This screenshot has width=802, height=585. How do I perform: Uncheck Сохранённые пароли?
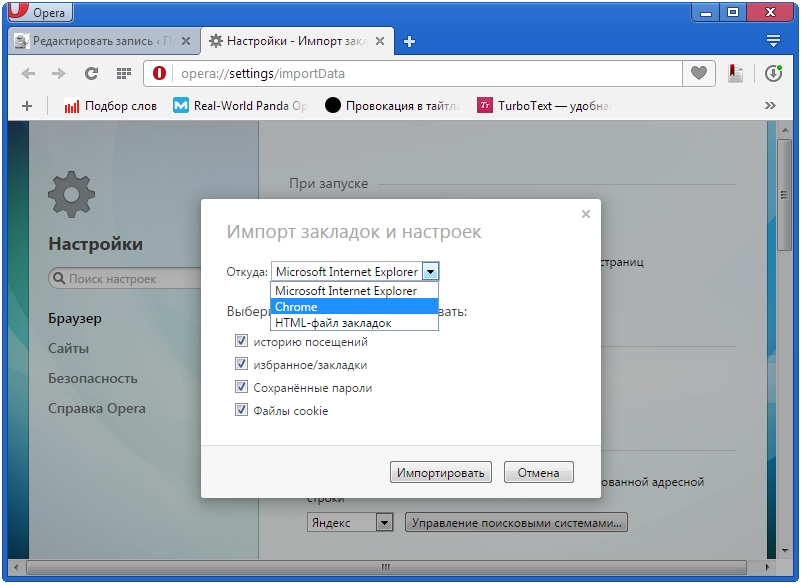click(x=241, y=387)
